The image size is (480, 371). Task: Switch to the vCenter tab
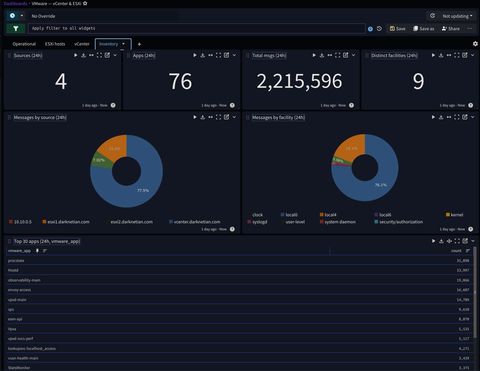point(82,44)
